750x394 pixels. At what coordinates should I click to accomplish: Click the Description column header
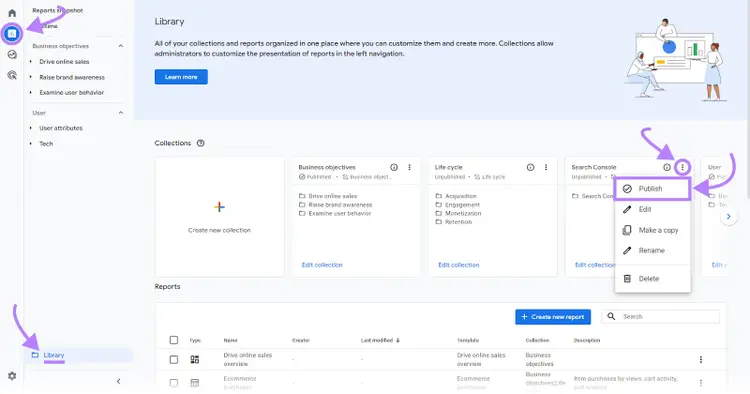point(587,340)
